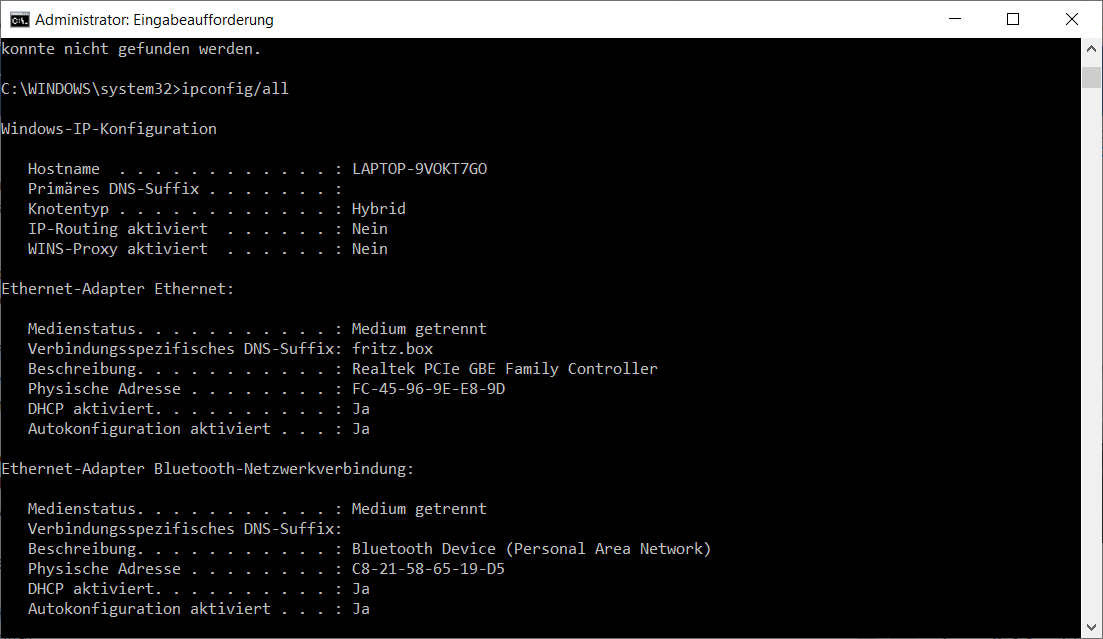
Task: Open the Command Prompt system menu icon
Action: 17,19
